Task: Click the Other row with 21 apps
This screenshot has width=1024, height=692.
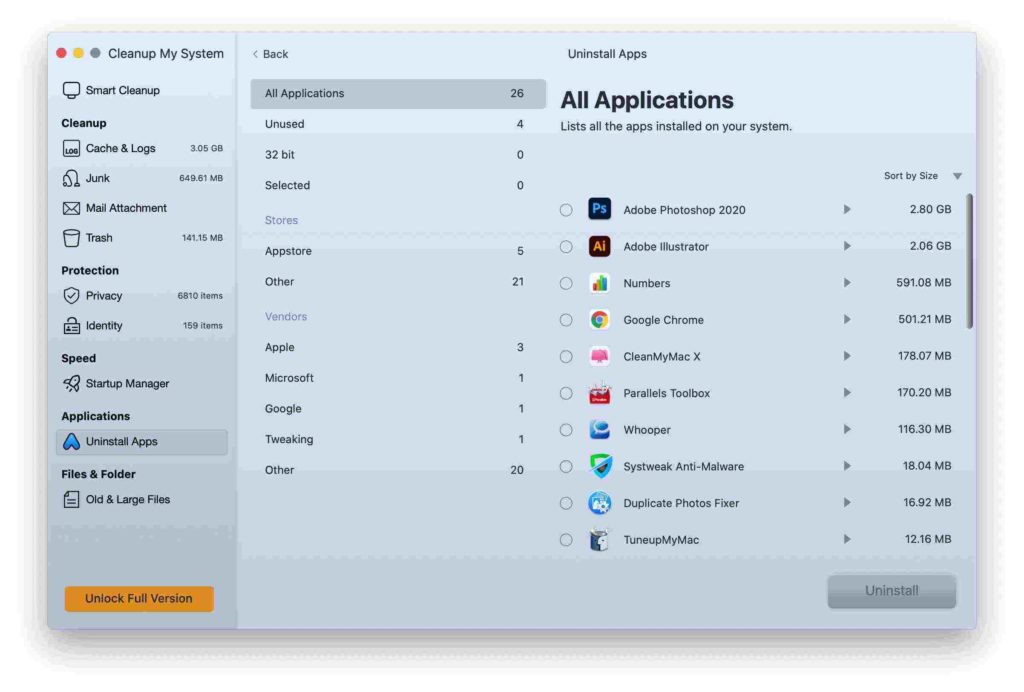Action: (398, 282)
